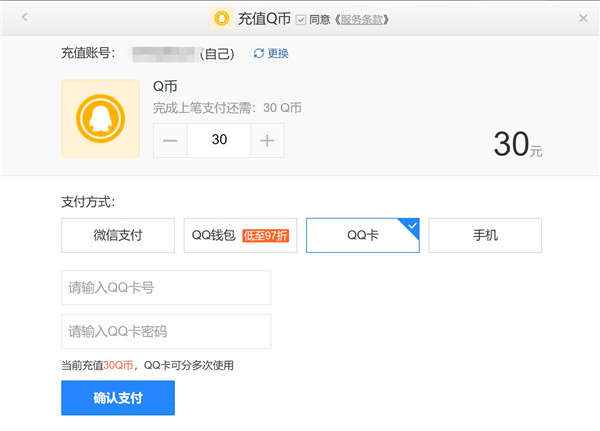Click the 完成上笔支付还需 notice text
This screenshot has height=431, width=600.
[x=227, y=108]
